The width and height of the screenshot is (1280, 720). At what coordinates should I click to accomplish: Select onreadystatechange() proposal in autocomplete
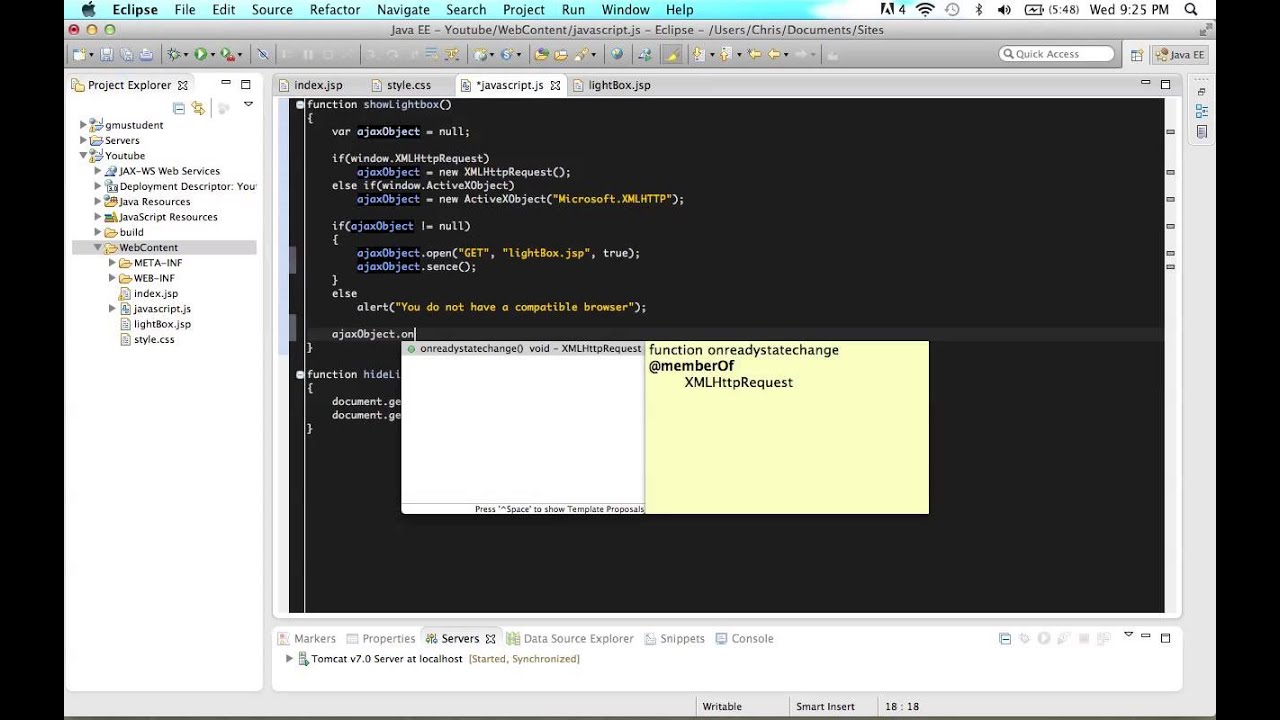(x=523, y=349)
